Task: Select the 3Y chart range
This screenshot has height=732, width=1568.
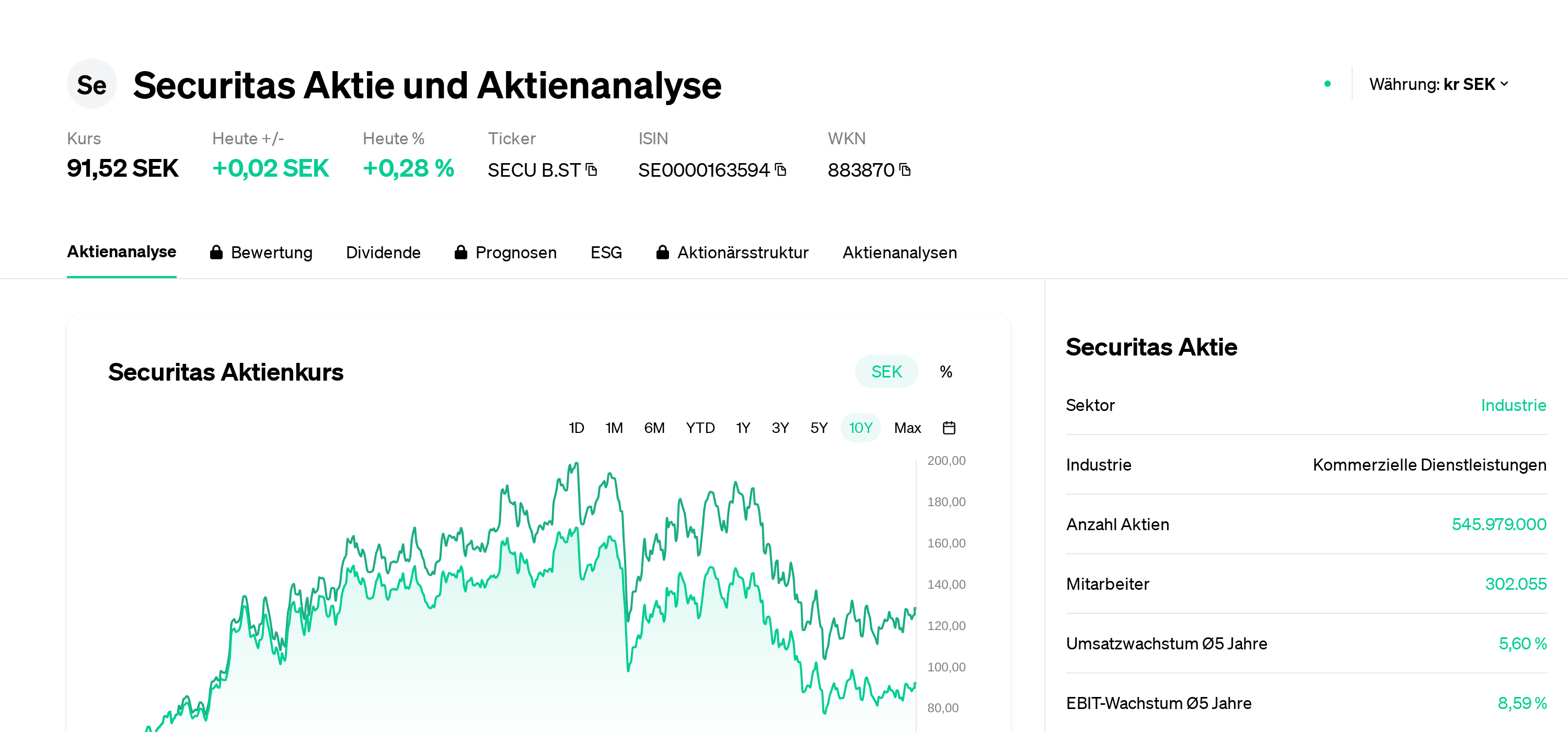Action: click(x=780, y=428)
